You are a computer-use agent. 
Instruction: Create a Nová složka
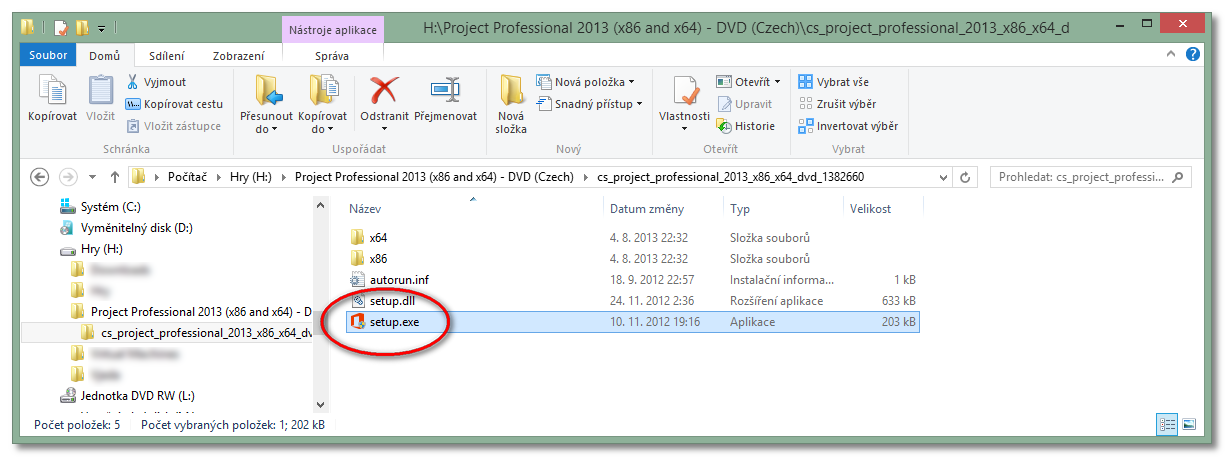click(x=511, y=105)
